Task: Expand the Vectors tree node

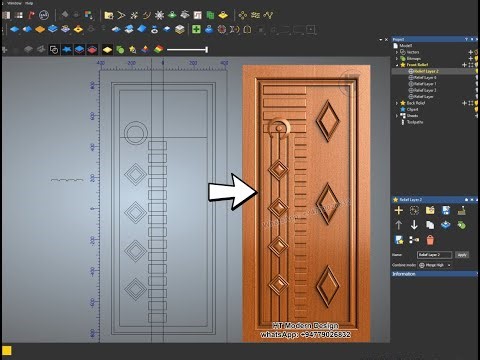Action: pyautogui.click(x=397, y=52)
